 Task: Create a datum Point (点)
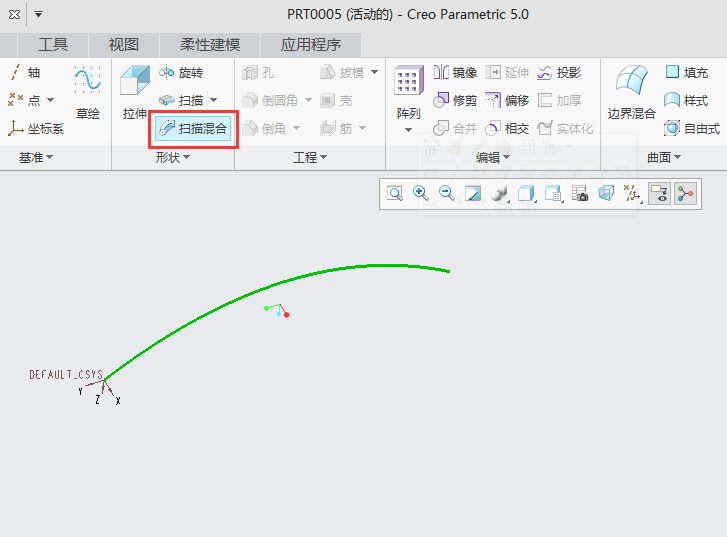pyautogui.click(x=25, y=100)
